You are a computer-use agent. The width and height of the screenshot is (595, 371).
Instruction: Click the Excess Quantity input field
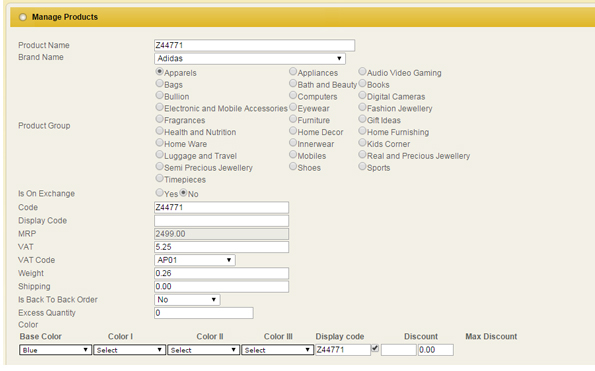[x=204, y=313]
